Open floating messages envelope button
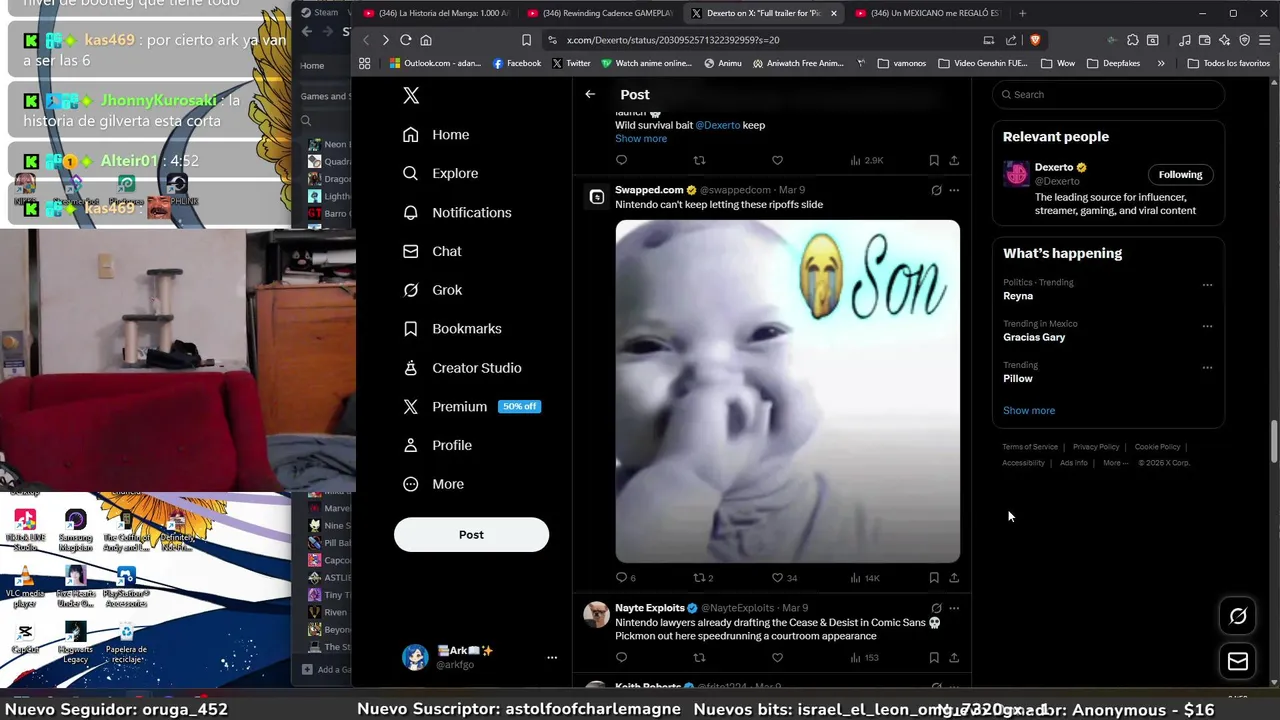The image size is (1280, 720). click(x=1238, y=662)
